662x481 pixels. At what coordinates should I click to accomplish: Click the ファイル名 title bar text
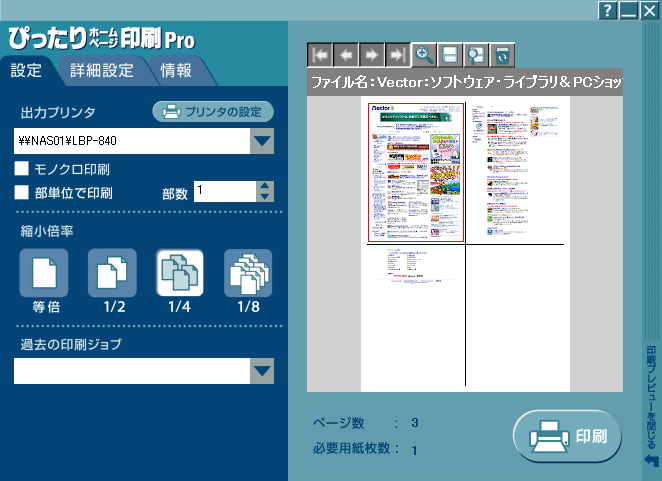click(x=465, y=82)
